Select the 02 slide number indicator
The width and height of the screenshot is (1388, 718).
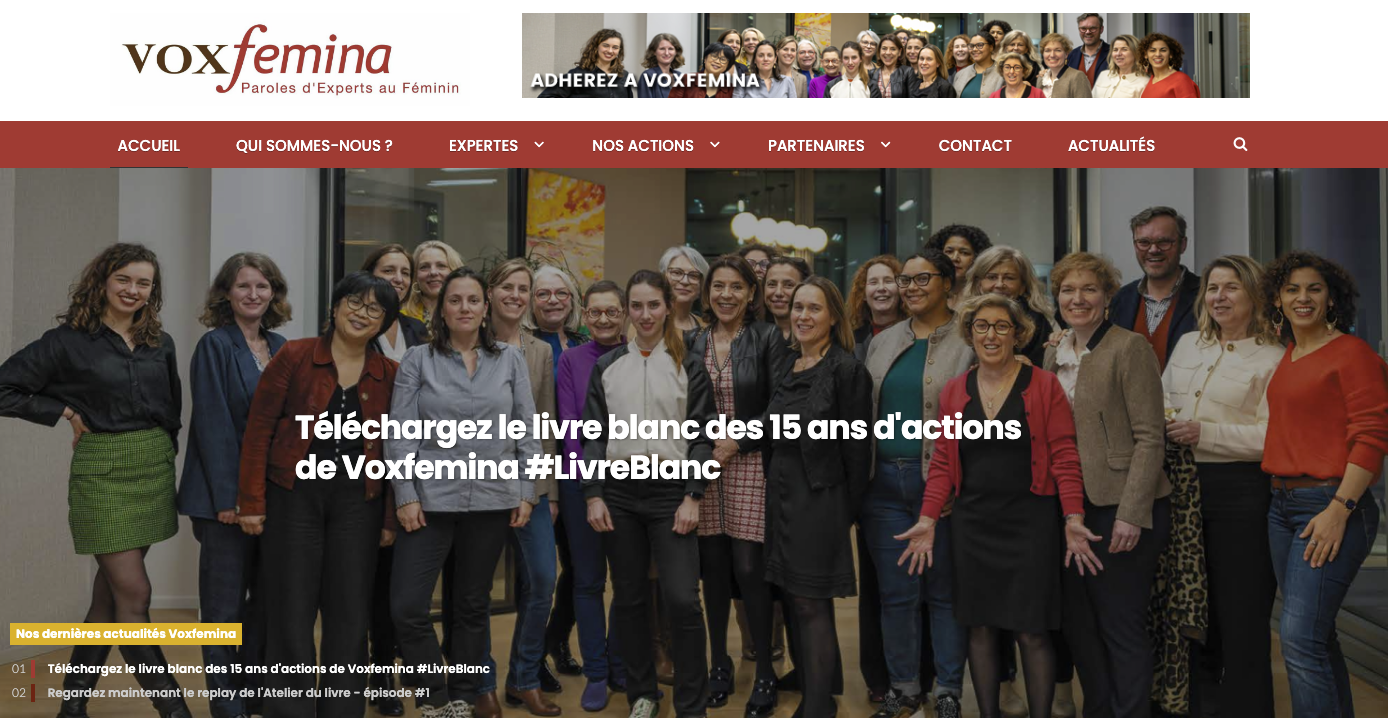click(x=19, y=692)
